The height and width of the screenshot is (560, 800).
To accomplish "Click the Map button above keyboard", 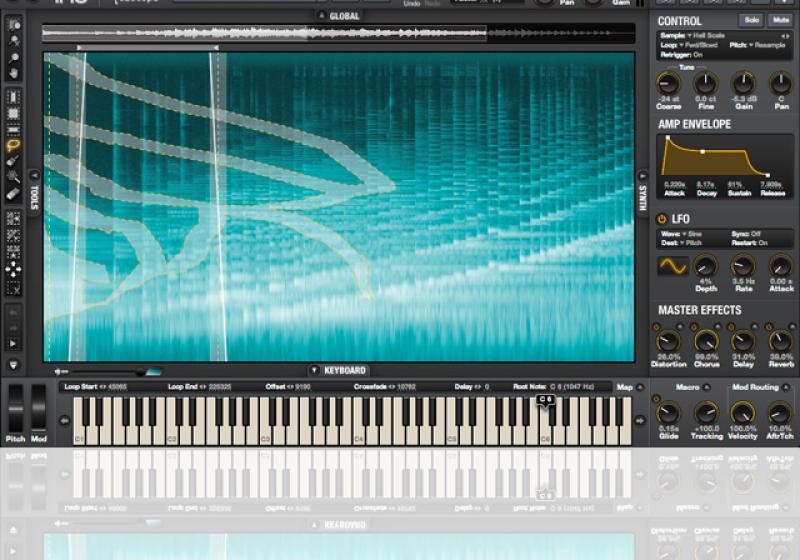I will (625, 386).
